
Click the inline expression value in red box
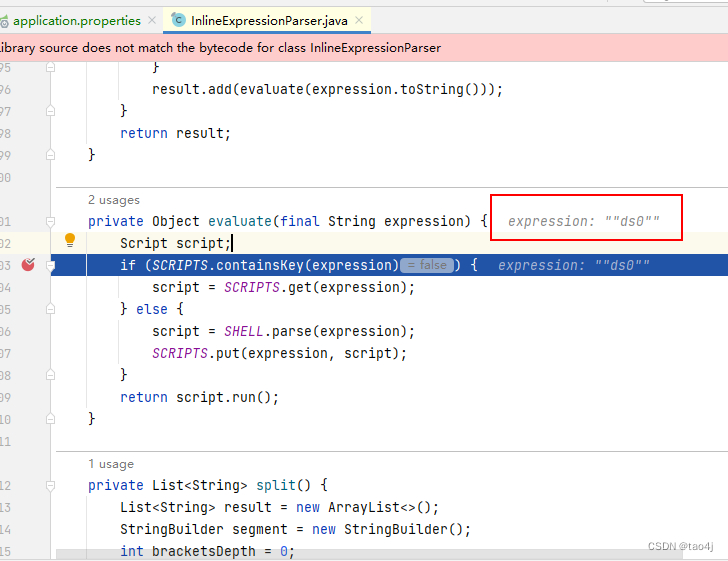(x=584, y=221)
